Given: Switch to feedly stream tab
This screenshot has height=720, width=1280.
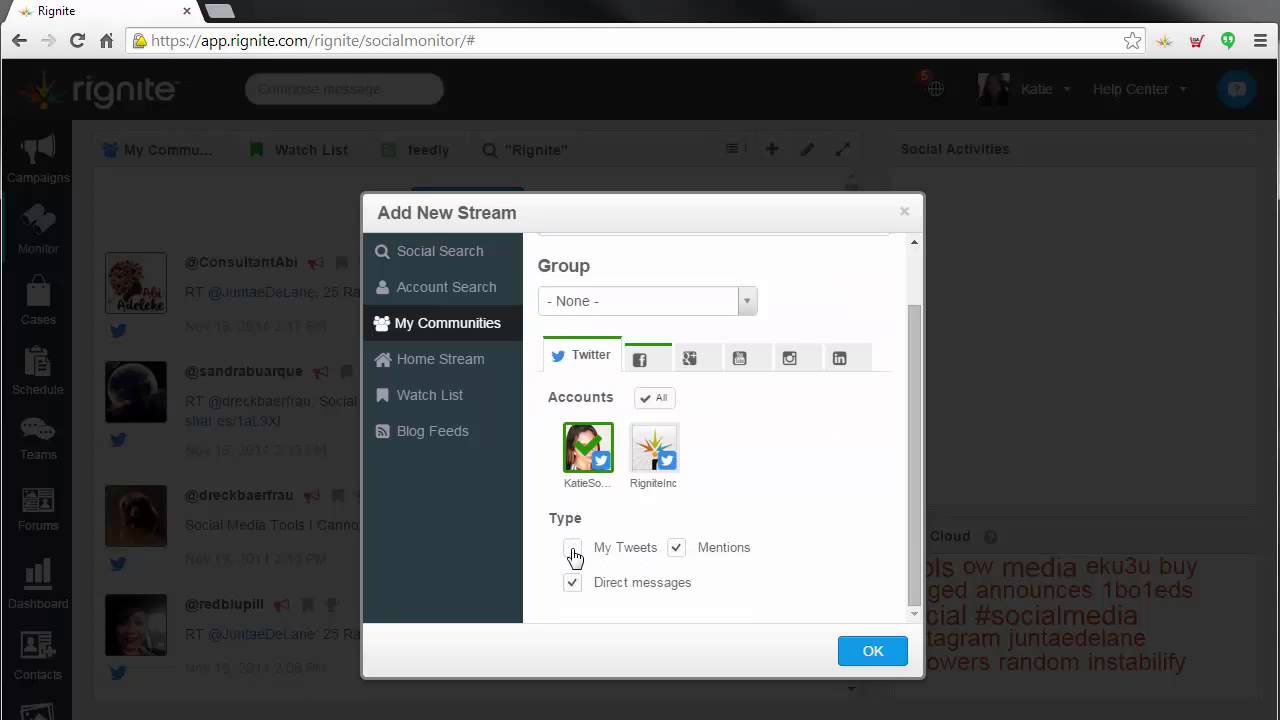Looking at the screenshot, I should 416,150.
